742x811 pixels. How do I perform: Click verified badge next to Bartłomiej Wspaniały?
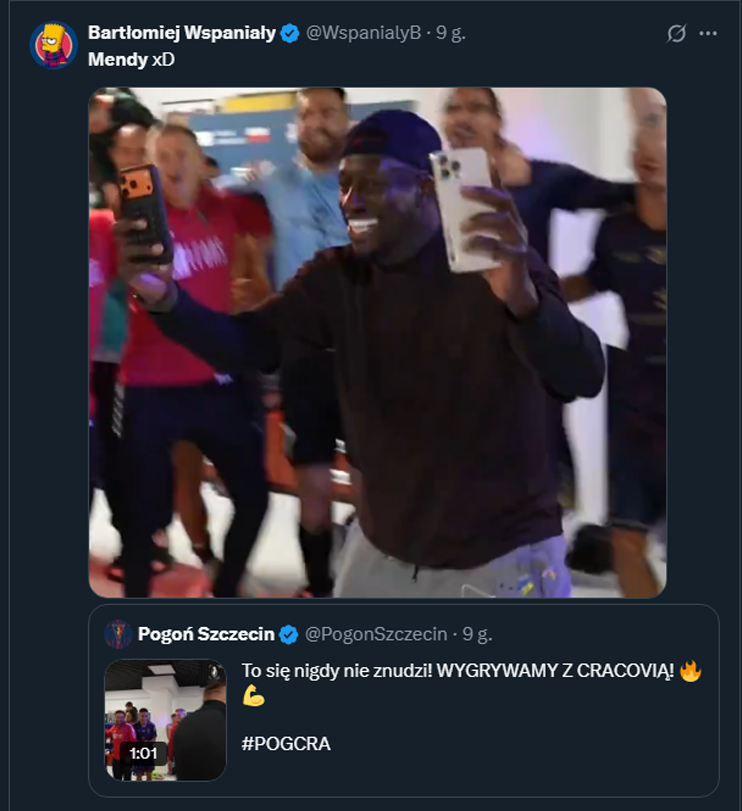click(x=290, y=34)
